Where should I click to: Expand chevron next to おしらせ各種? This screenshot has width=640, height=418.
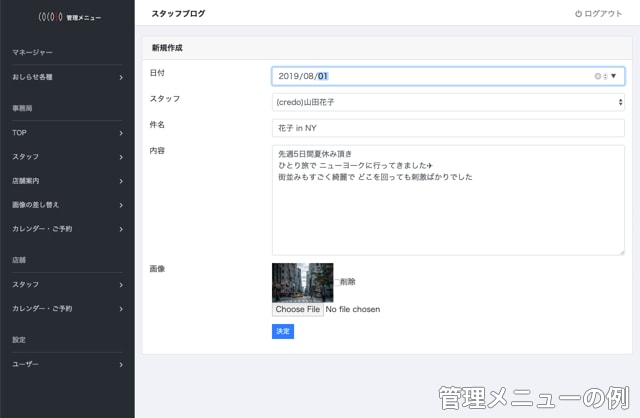pos(121,77)
